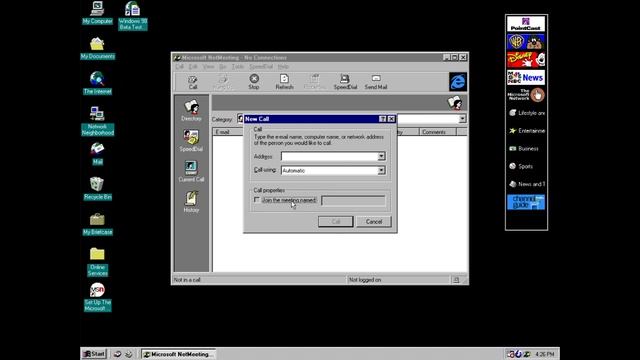The width and height of the screenshot is (640, 360).
Task: Open Network Neighborhood icon
Action: point(97,121)
